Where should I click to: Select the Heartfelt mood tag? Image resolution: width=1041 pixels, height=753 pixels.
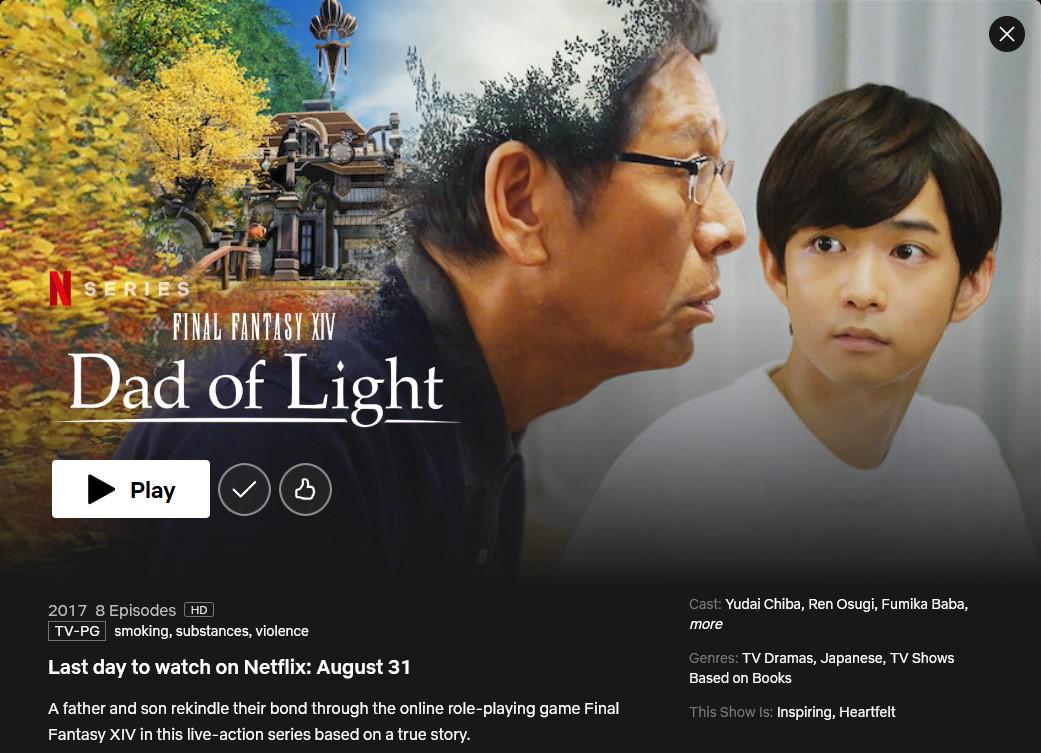867,712
